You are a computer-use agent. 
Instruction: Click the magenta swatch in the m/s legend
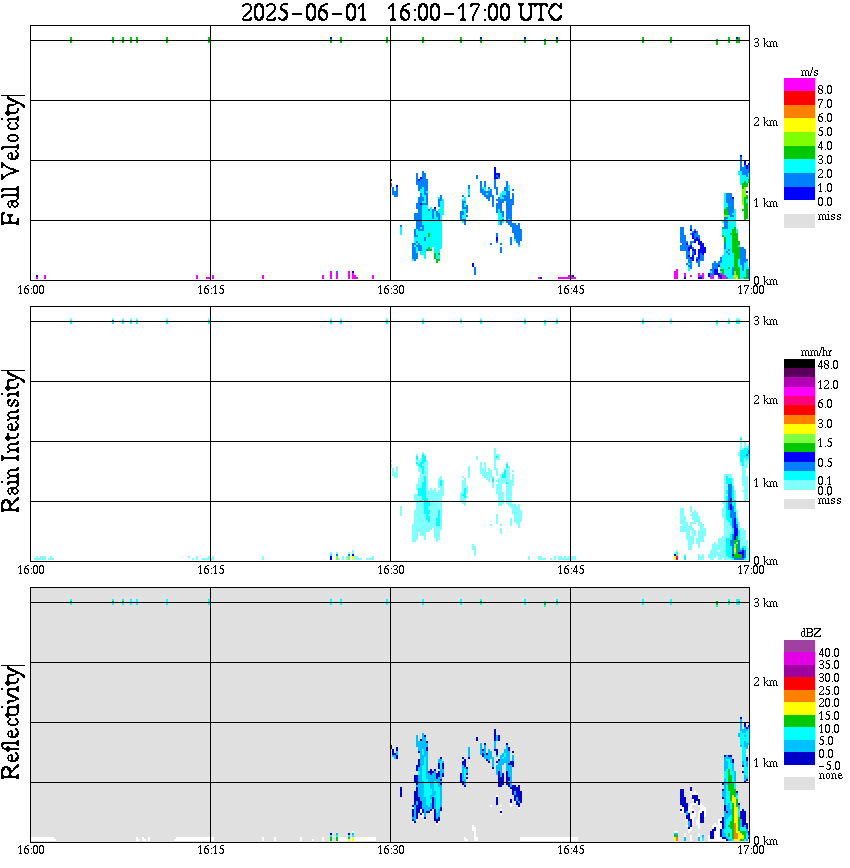[x=799, y=85]
